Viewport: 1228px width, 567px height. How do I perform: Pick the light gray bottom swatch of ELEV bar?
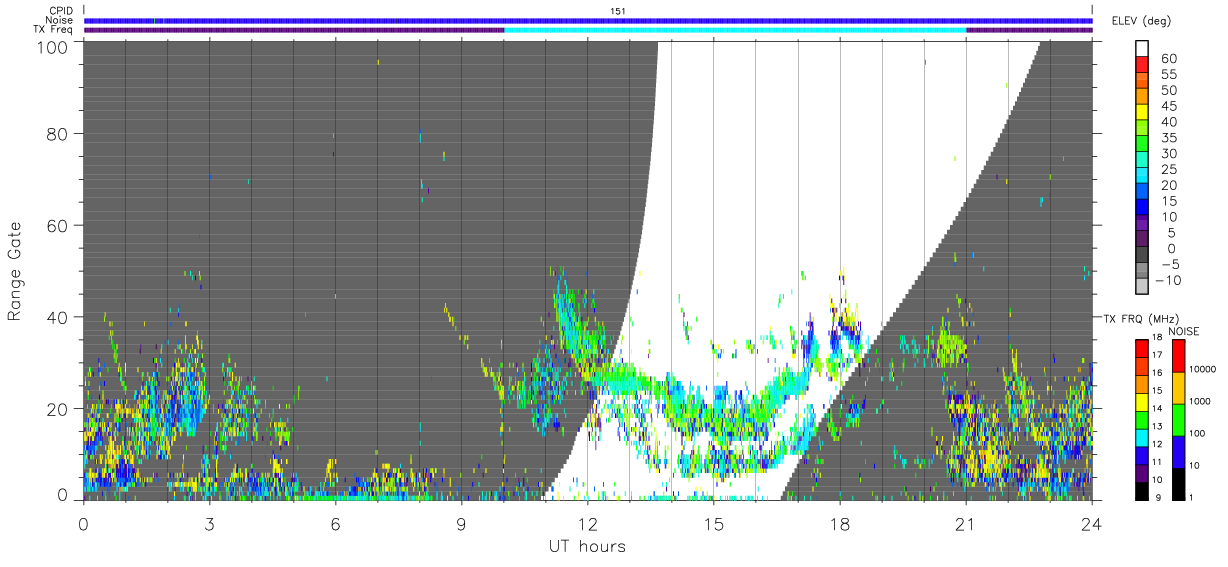(1141, 288)
